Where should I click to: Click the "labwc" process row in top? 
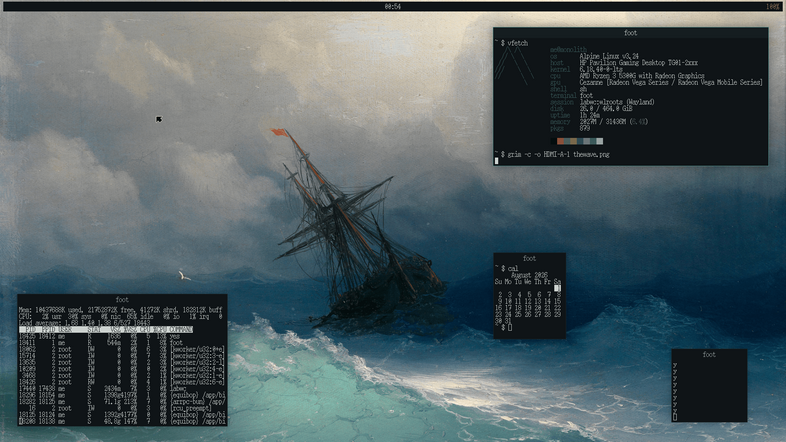[x=102, y=388]
